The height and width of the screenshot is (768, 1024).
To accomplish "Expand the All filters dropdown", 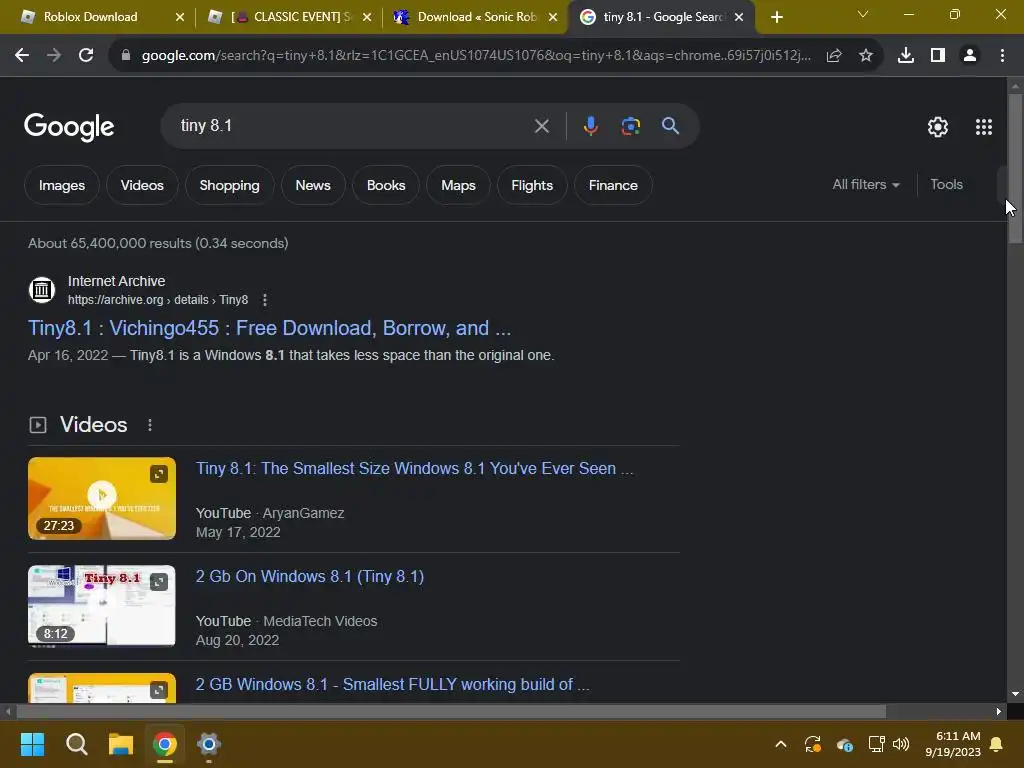I will point(865,185).
